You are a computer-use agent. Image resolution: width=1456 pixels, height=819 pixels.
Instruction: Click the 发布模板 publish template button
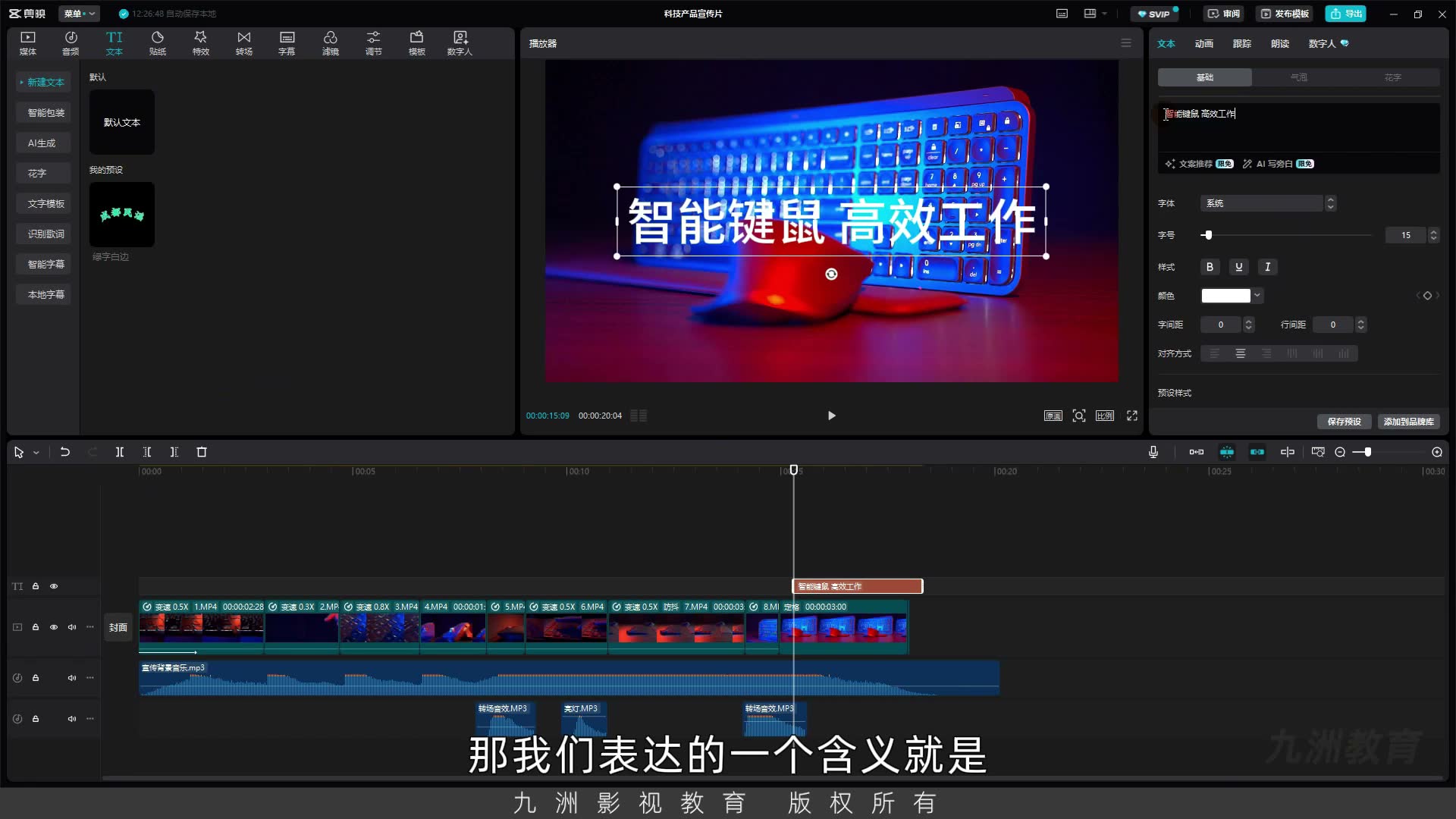coord(1285,14)
